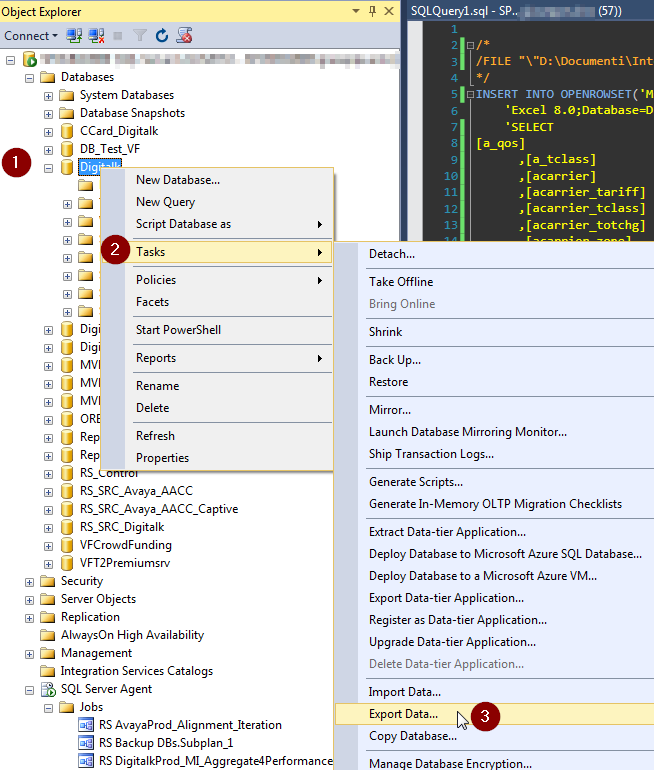Collapse the Databases node
The width and height of the screenshot is (654, 770).
[29, 78]
